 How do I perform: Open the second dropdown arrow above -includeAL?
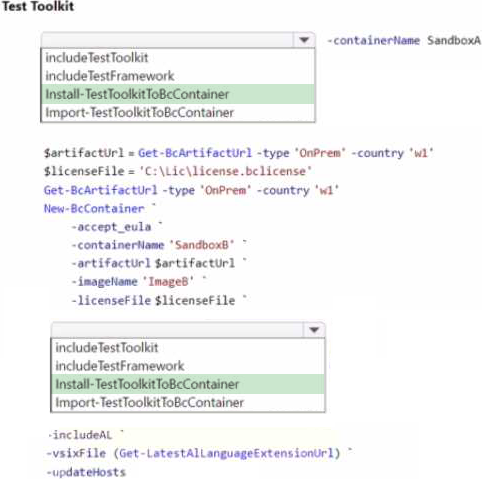314,330
